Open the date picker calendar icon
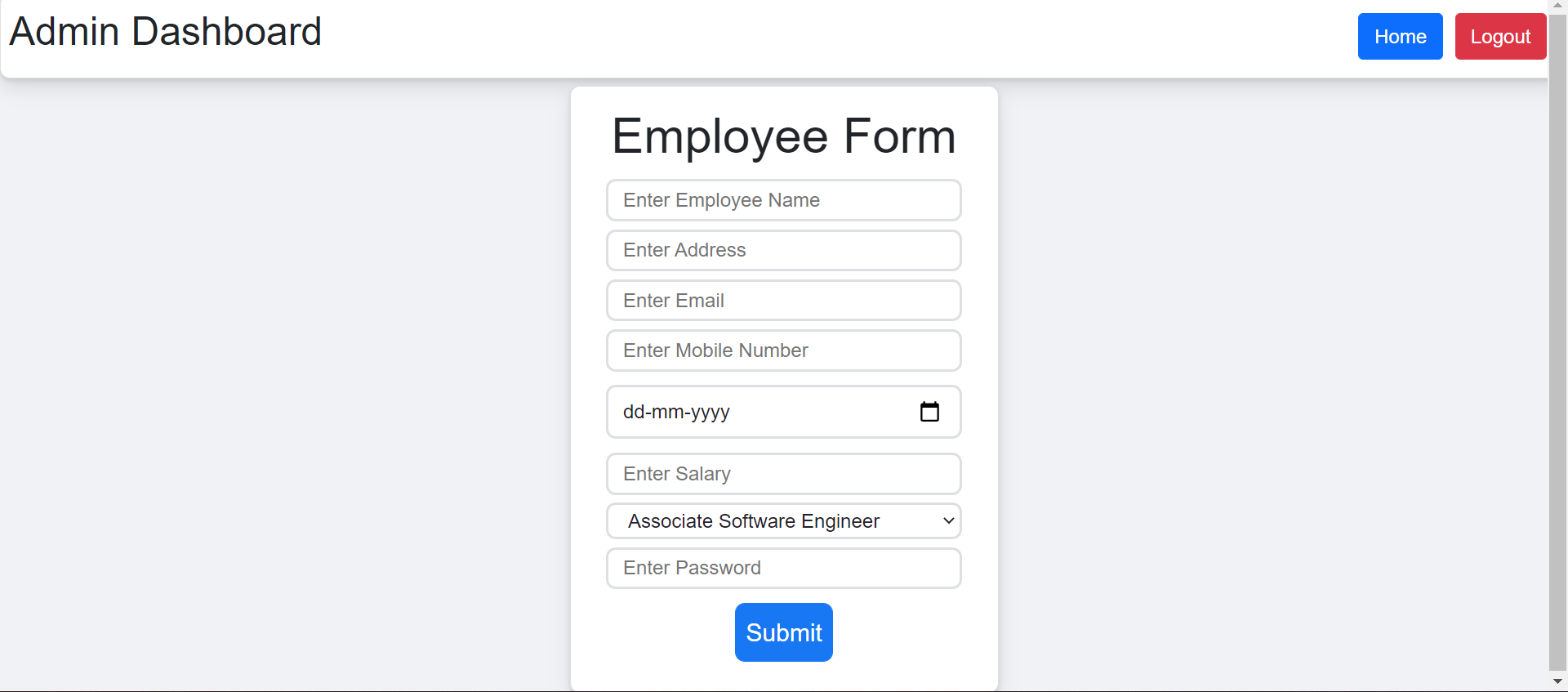The image size is (1568, 692). tap(930, 412)
